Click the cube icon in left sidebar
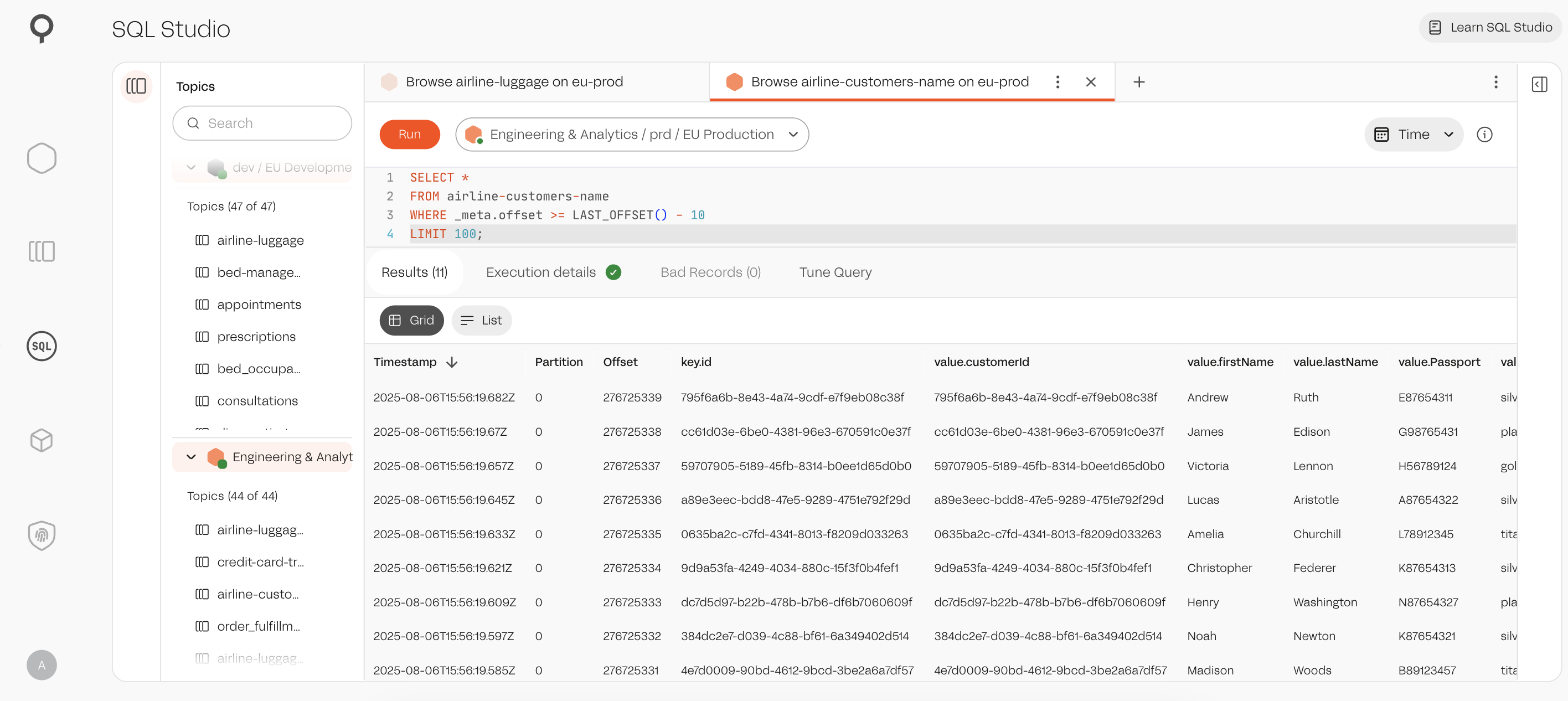Image resolution: width=1568 pixels, height=701 pixels. (x=42, y=440)
